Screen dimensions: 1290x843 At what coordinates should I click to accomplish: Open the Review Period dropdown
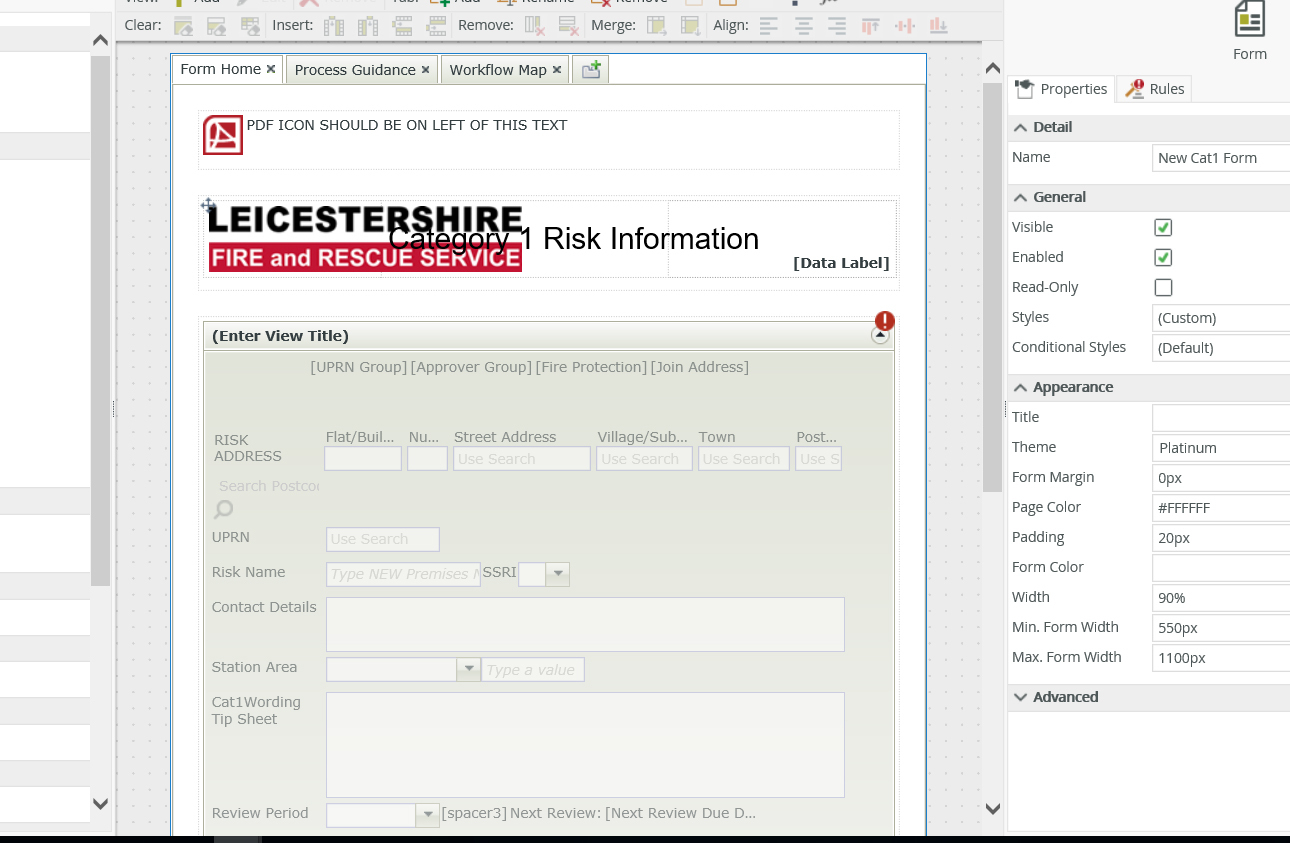[427, 814]
